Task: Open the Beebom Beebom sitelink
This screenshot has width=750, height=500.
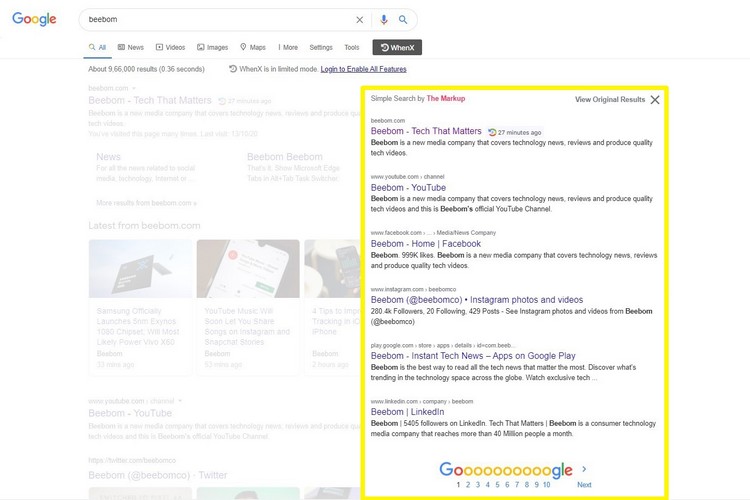Action: 285,156
